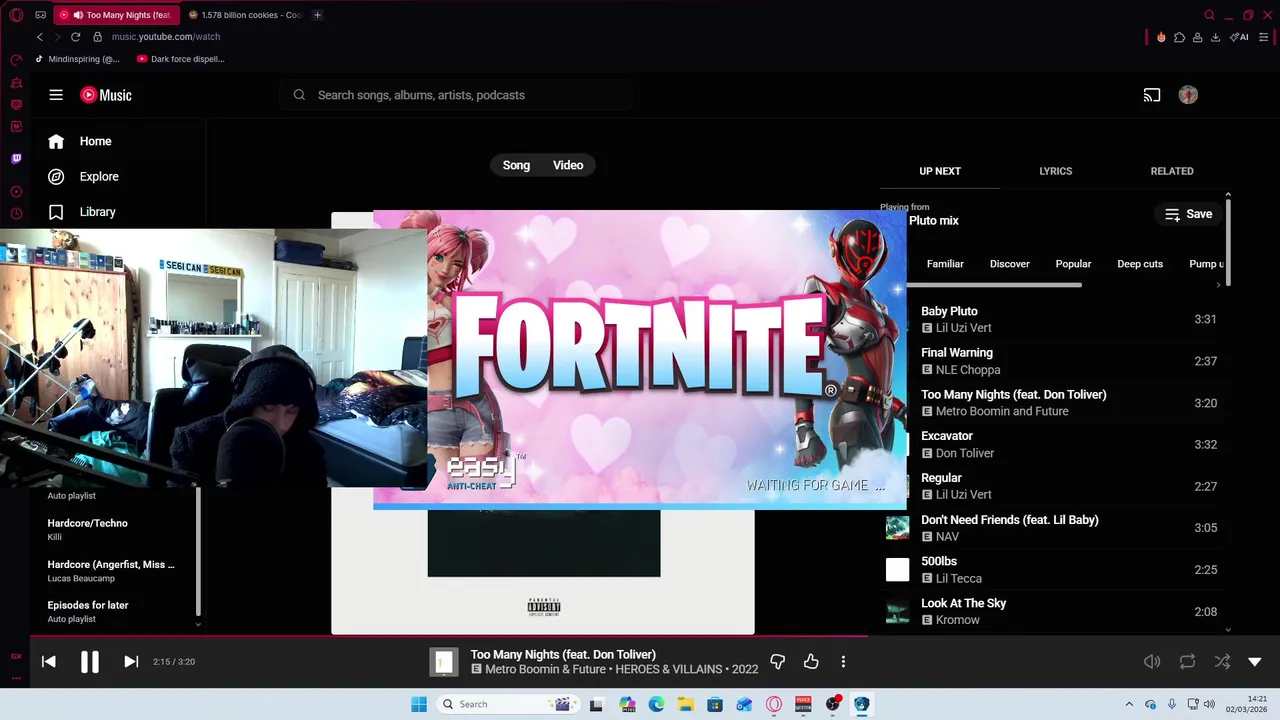Open the Opera main menu logo
This screenshot has width=1280, height=720.
pyautogui.click(x=16, y=15)
